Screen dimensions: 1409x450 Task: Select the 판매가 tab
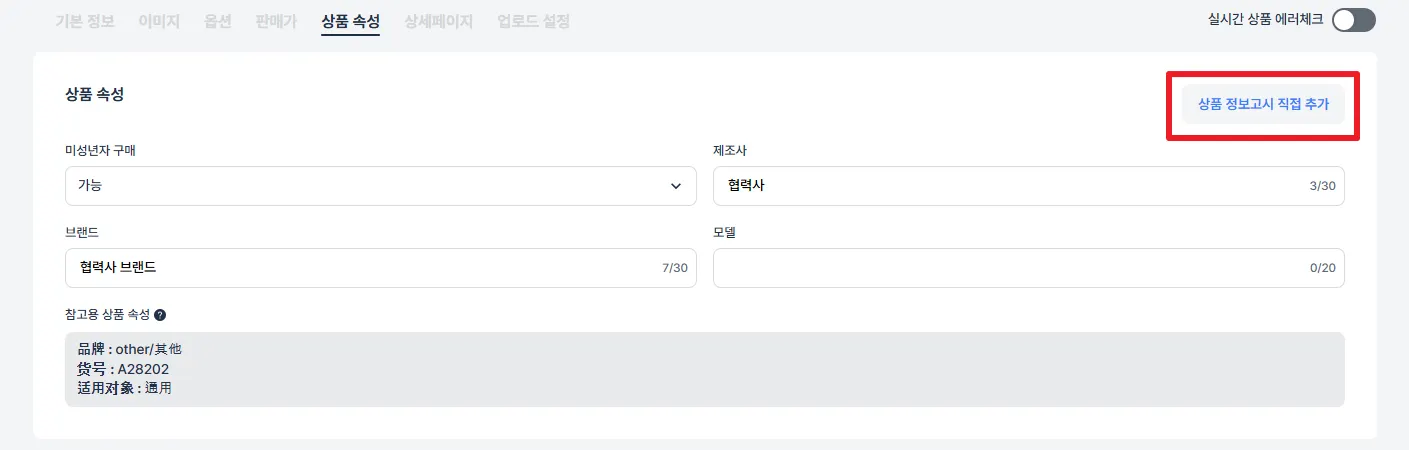[276, 20]
